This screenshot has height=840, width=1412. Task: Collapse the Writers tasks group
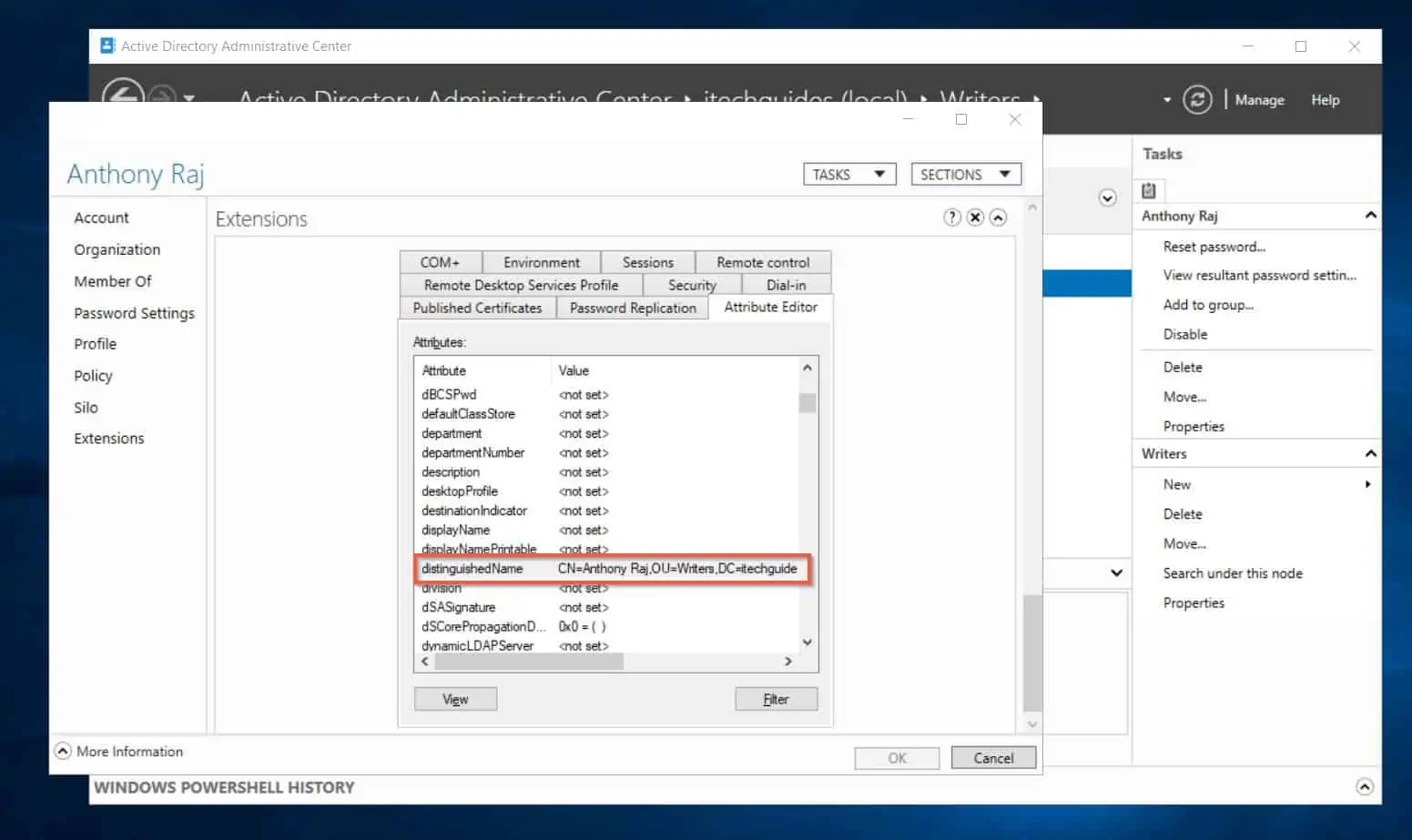pyautogui.click(x=1370, y=453)
